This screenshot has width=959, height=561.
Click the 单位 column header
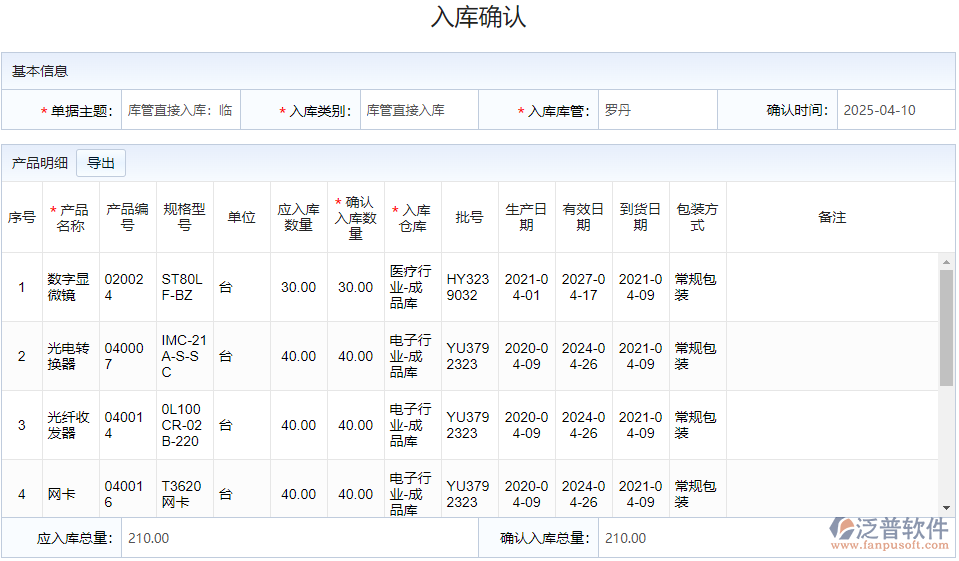click(242, 217)
